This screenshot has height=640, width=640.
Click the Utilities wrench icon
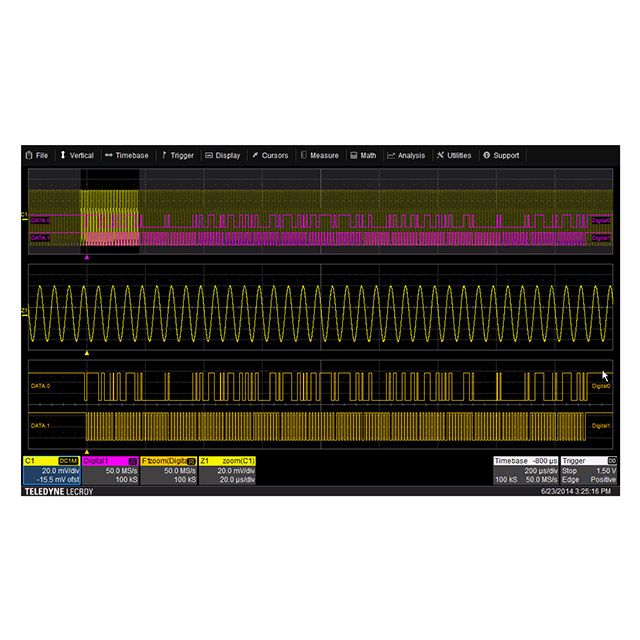(x=439, y=155)
